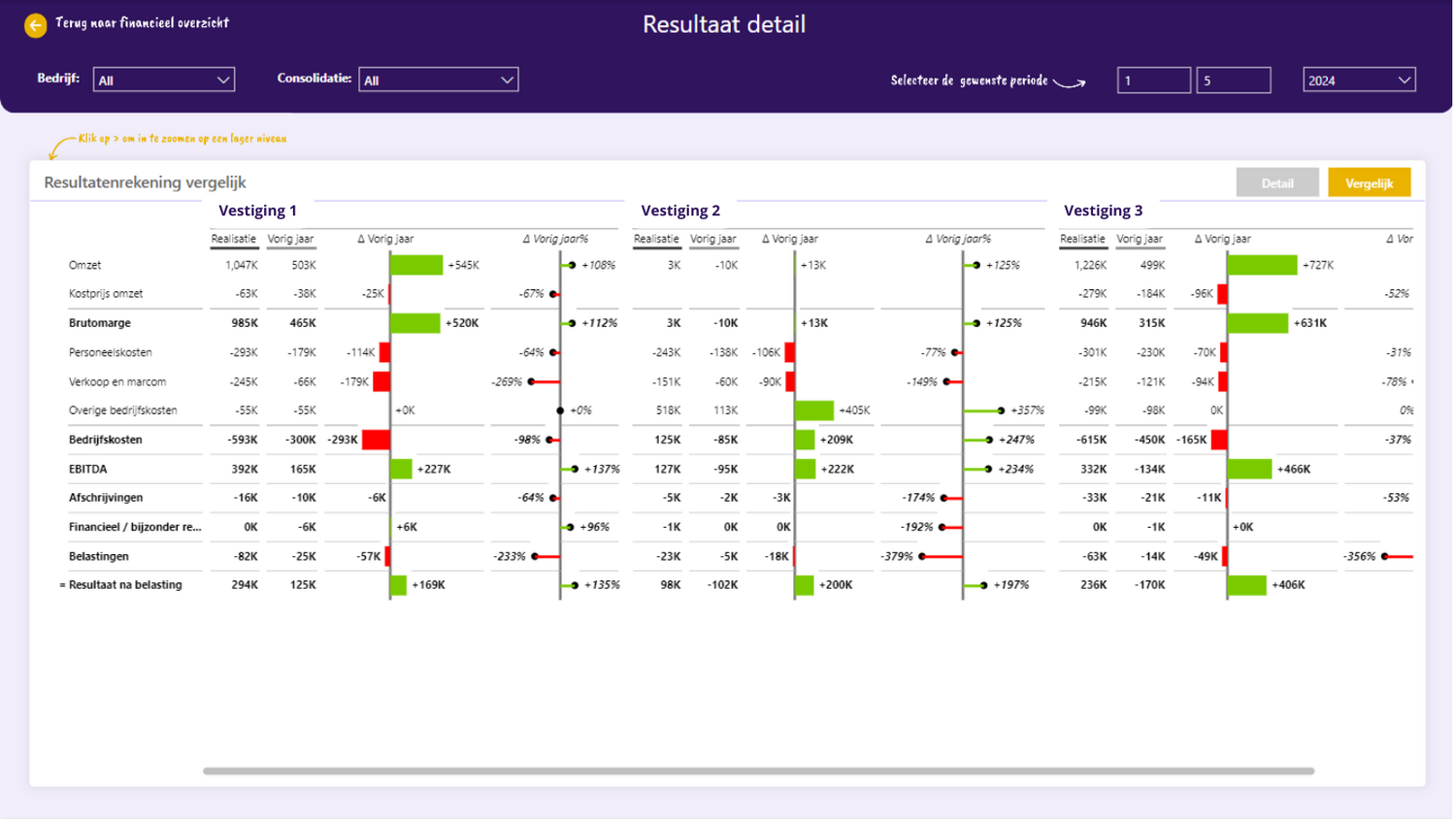Screen dimensions: 1456x819
Task: Click red -293K Bedrijfskosten bar in Vestiging 1
Action: click(x=376, y=440)
